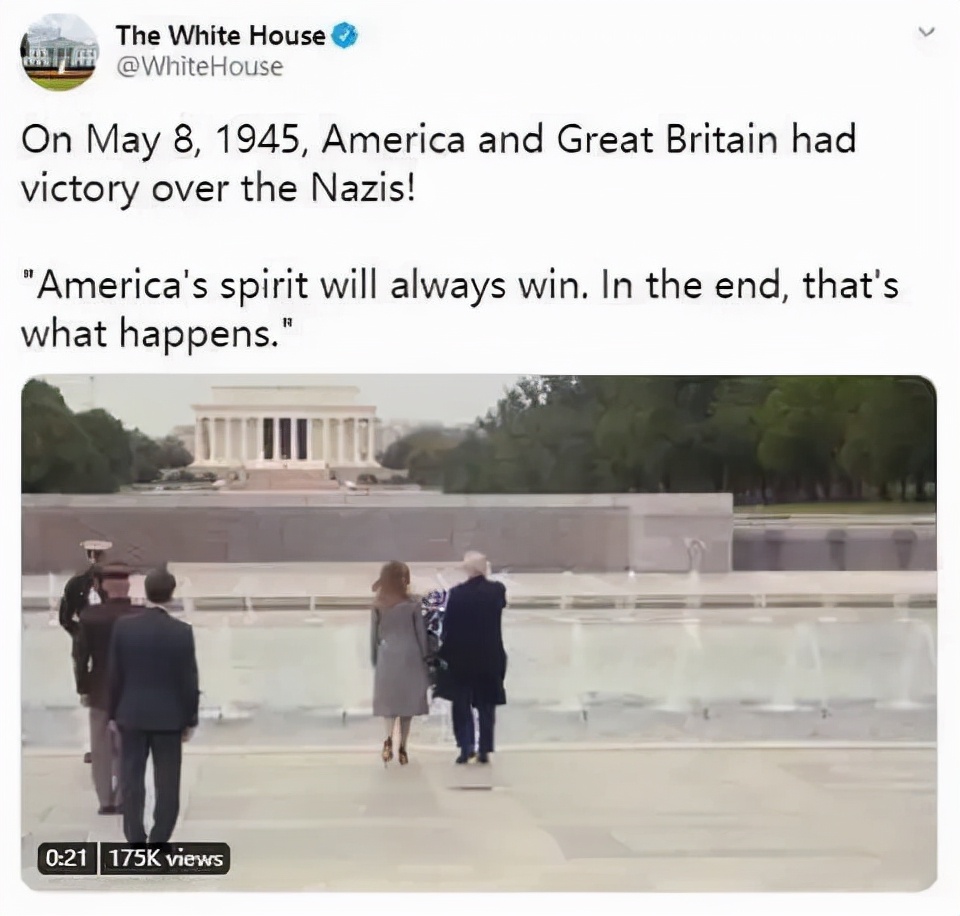The width and height of the screenshot is (960, 916).
Task: Click the word 'Nazis!' in the tweet
Action: 363,189
